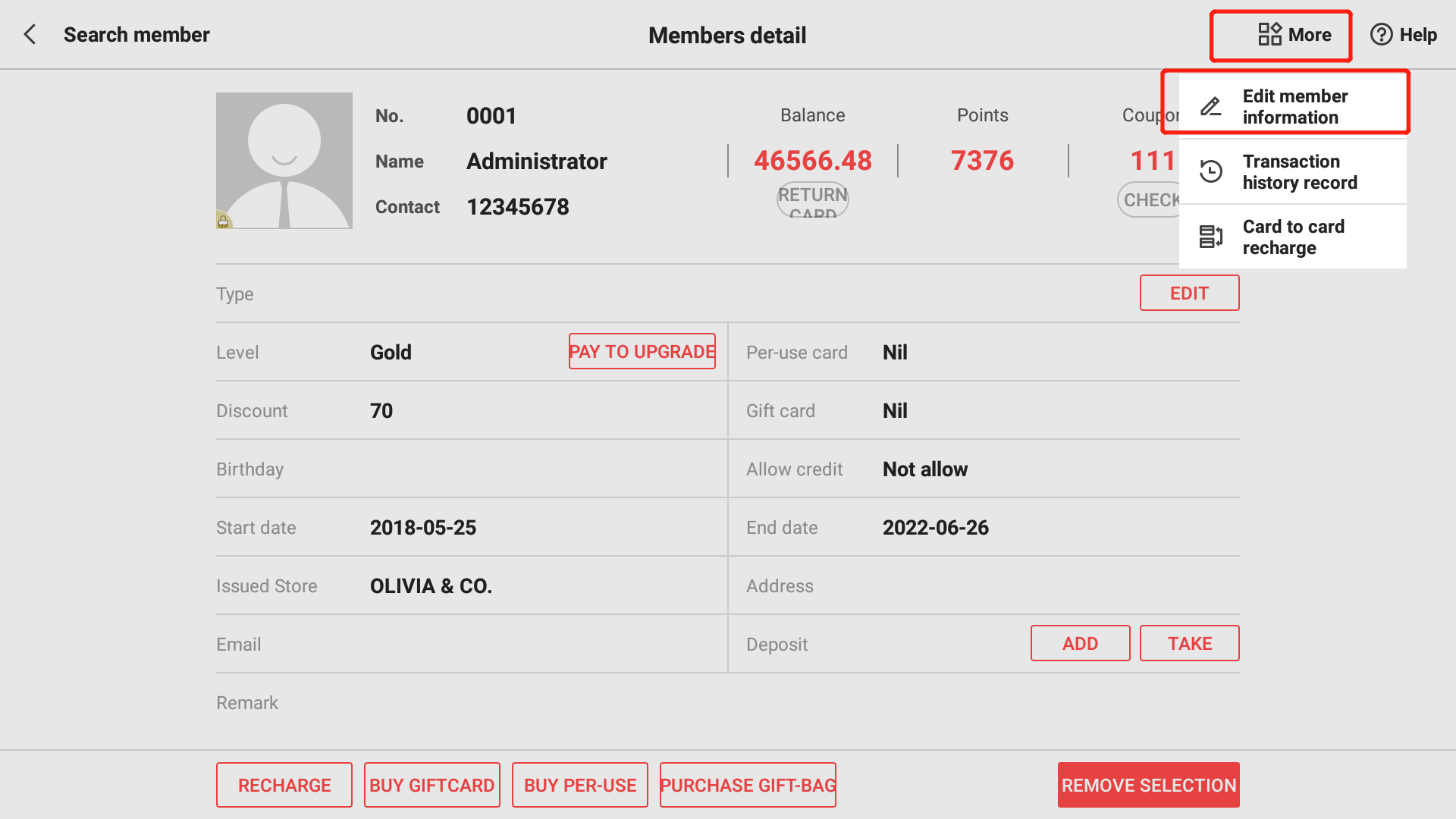Click the member name Administrator
The height and width of the screenshot is (819, 1456).
point(537,161)
